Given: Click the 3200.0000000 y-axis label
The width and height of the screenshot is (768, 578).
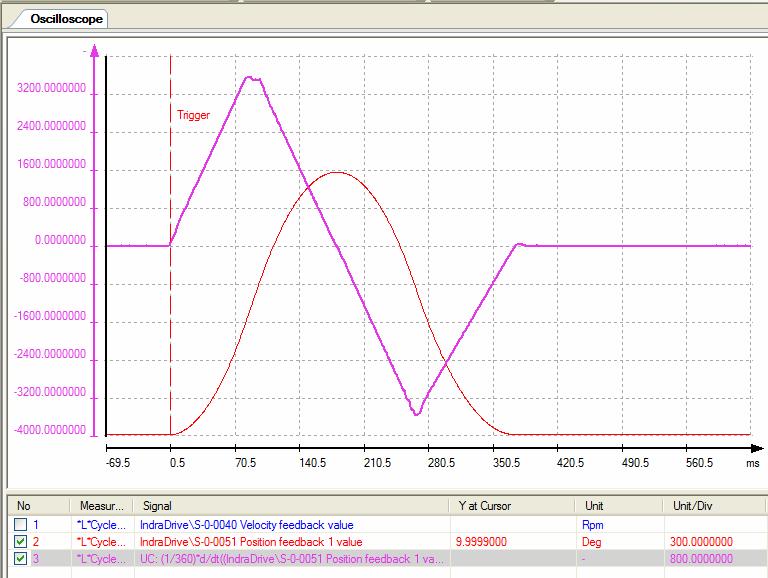Looking at the screenshot, I should click(51, 88).
